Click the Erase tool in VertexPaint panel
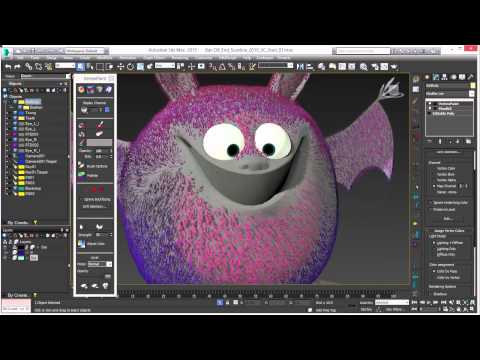This screenshot has height=360, width=480. tap(100, 134)
